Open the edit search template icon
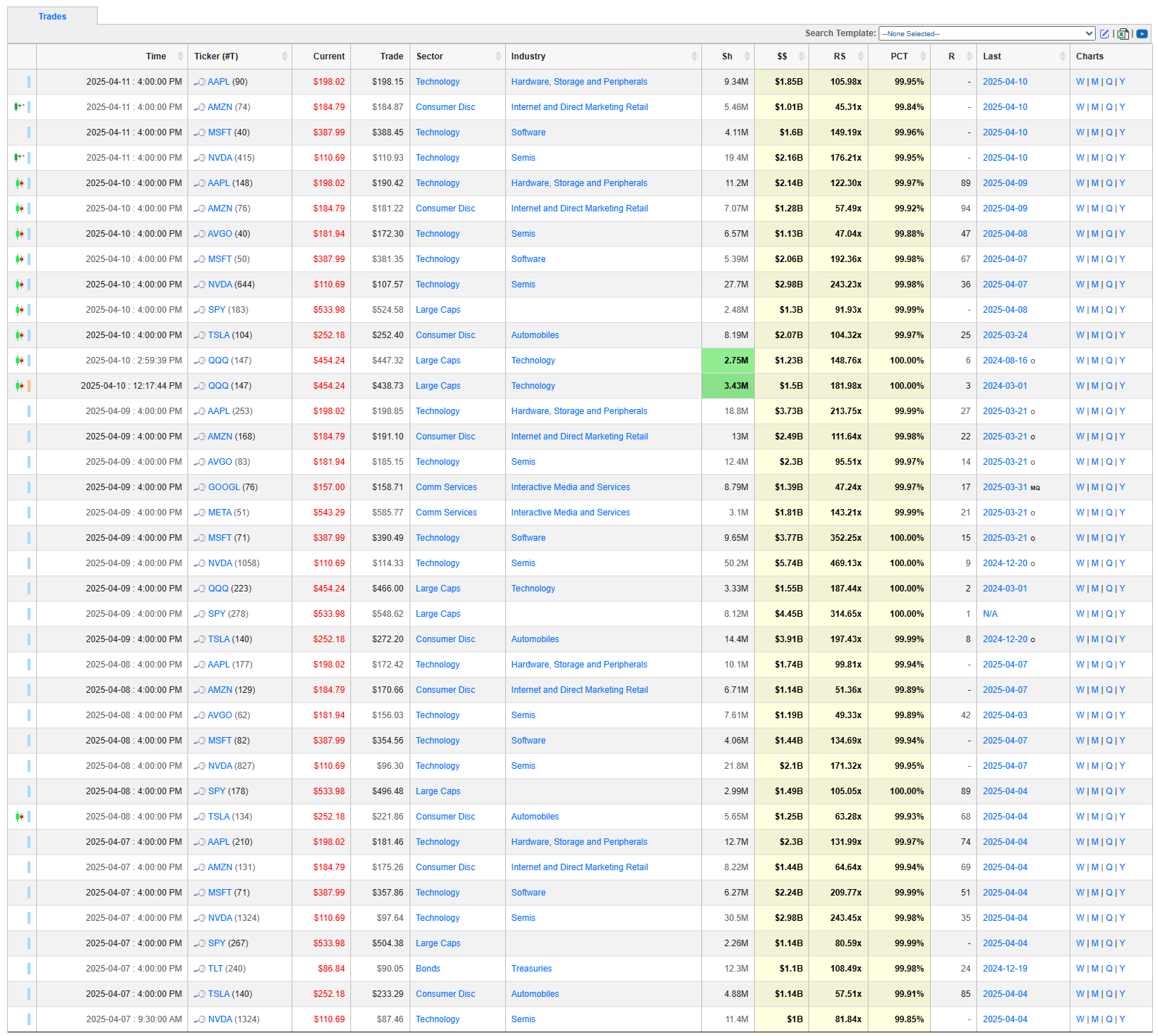The height and width of the screenshot is (1036, 1158). pyautogui.click(x=1104, y=33)
